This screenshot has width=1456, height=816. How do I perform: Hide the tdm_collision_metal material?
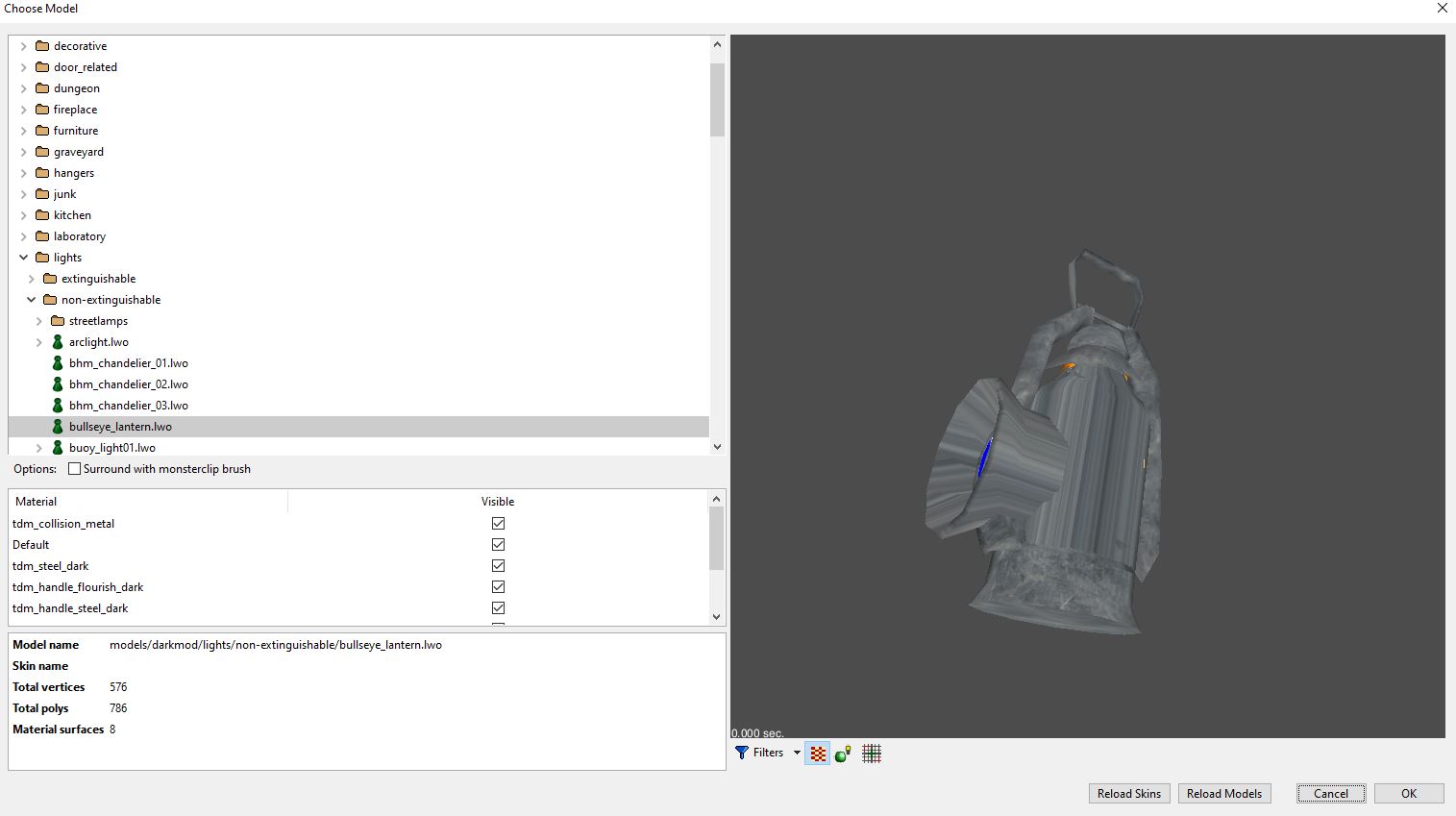(498, 524)
